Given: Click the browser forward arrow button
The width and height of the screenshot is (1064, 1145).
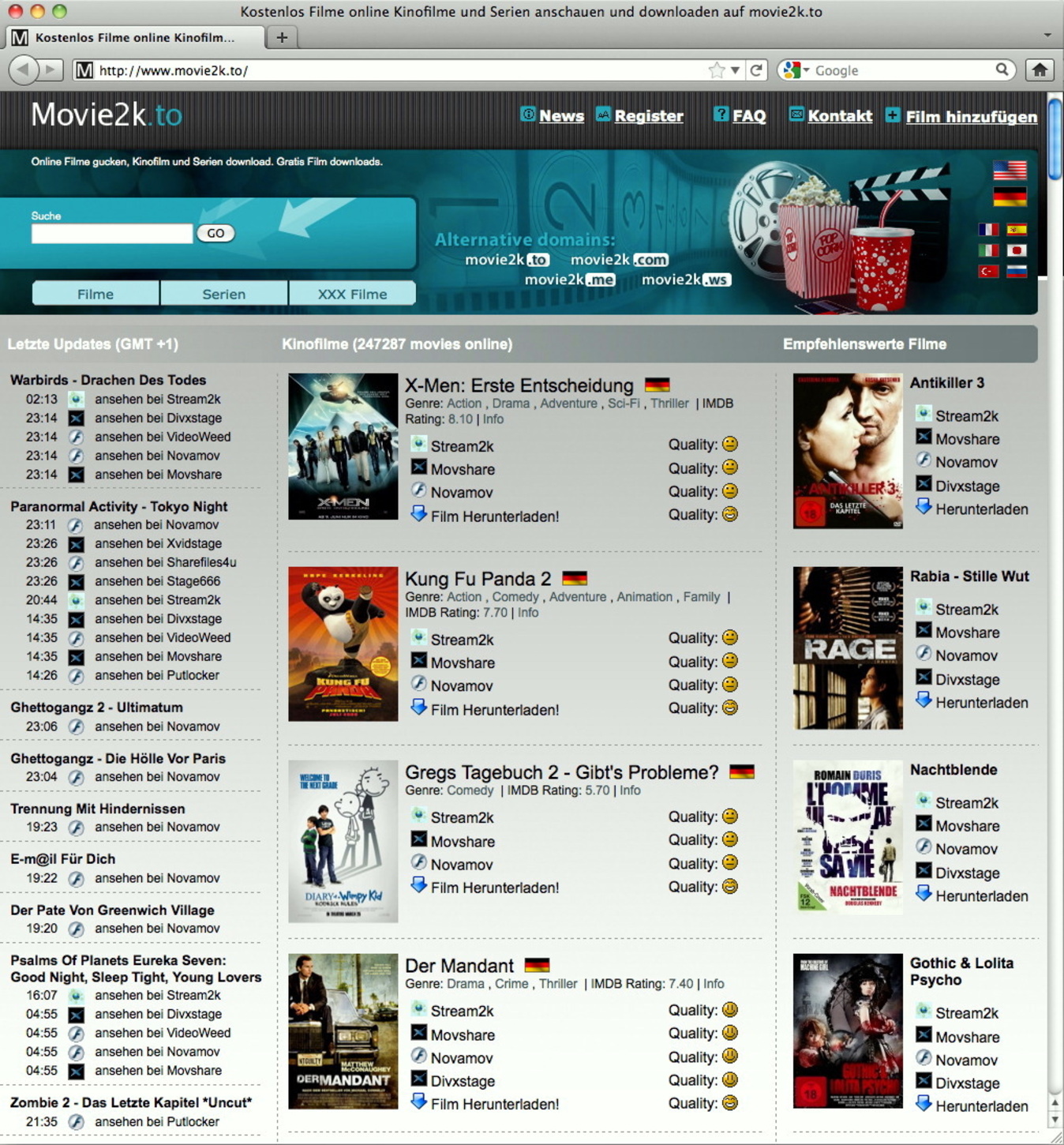Looking at the screenshot, I should 51,70.
